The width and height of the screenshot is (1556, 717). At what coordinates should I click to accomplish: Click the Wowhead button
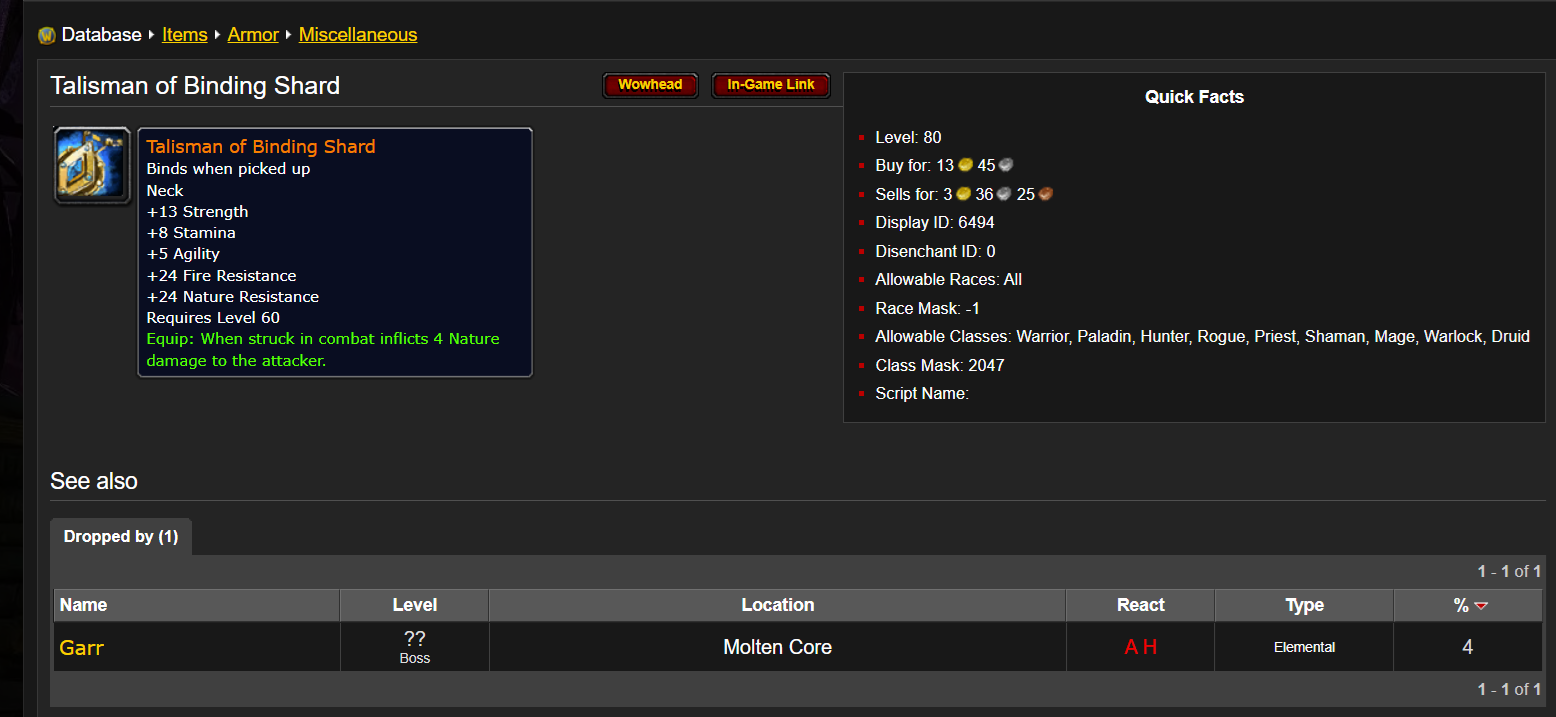[x=650, y=85]
